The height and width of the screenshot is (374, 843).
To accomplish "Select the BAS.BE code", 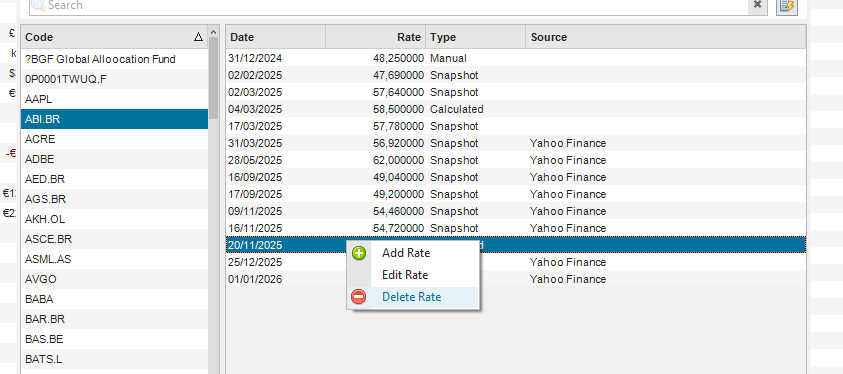I will point(114,339).
